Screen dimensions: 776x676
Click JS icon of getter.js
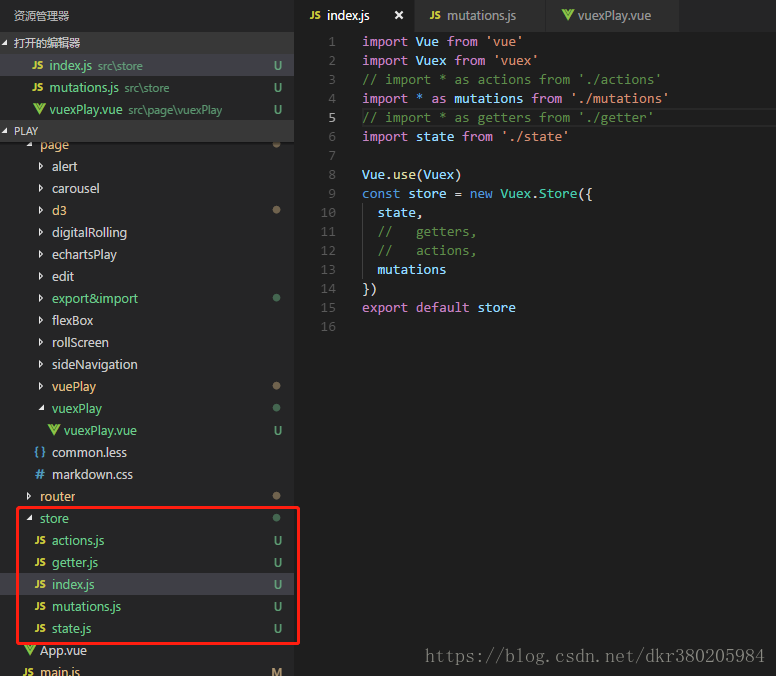tap(40, 562)
